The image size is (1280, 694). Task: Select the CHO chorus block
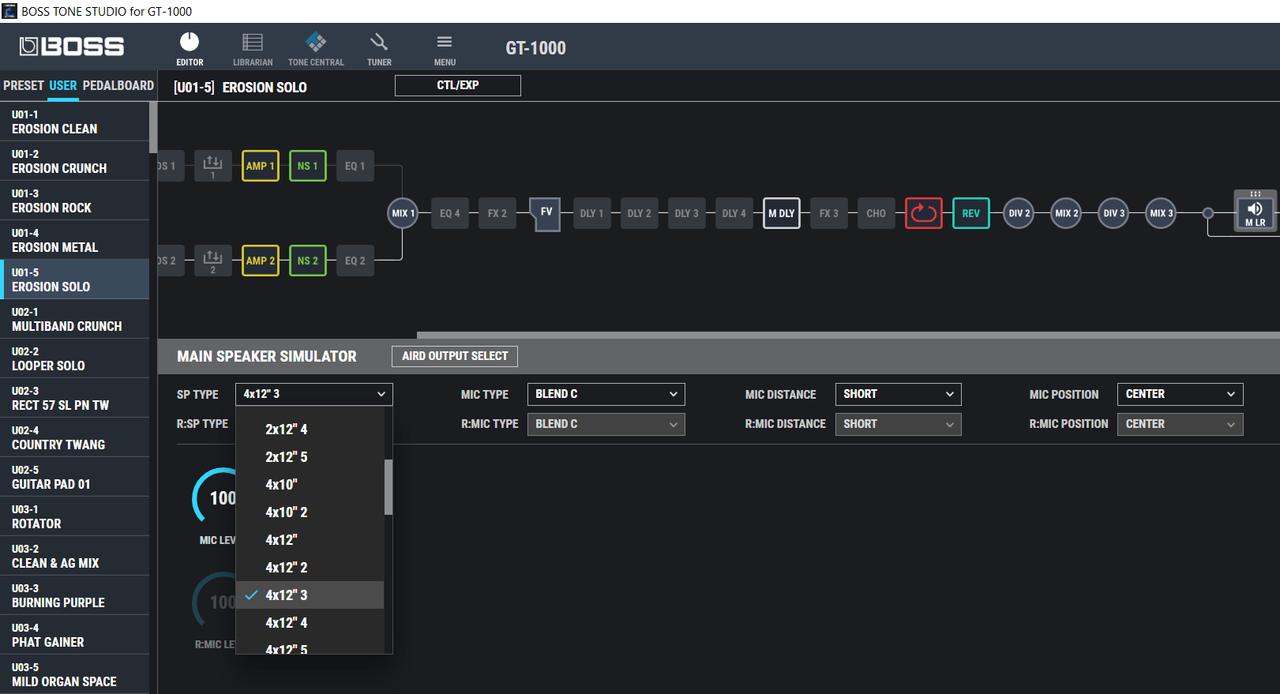(x=876, y=213)
